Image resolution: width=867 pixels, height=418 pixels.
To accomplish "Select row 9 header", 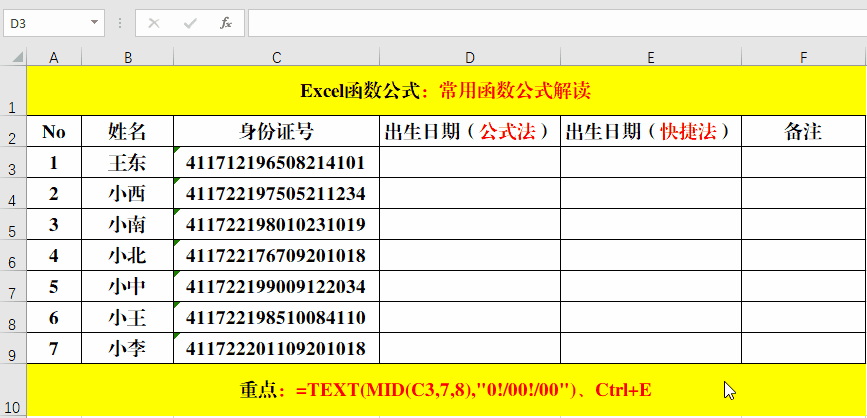I will click(13, 348).
